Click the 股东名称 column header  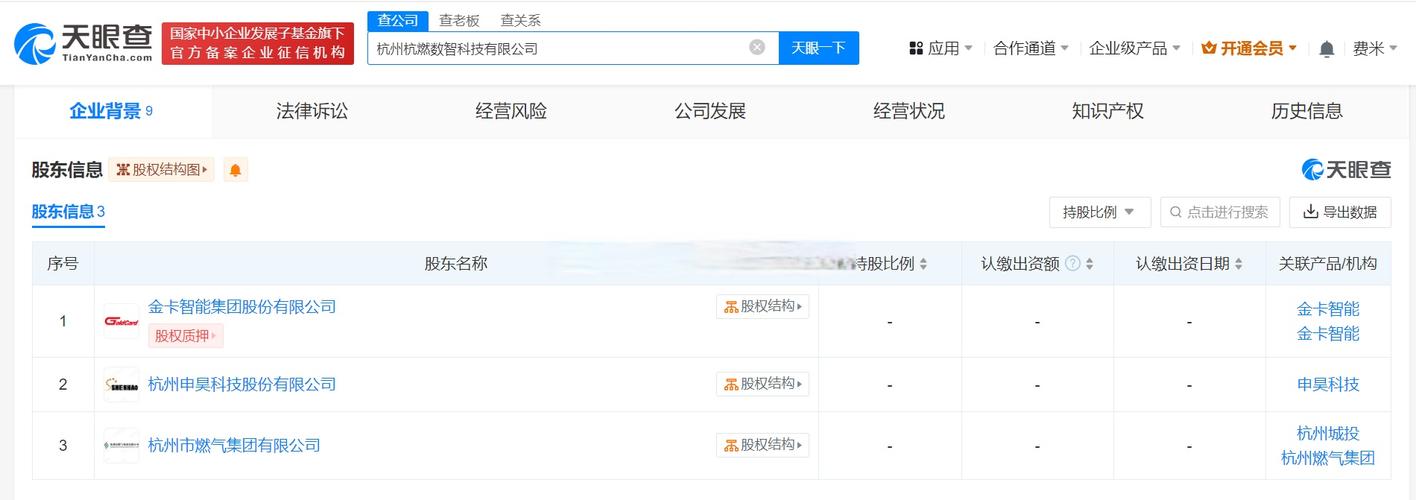pyautogui.click(x=456, y=264)
